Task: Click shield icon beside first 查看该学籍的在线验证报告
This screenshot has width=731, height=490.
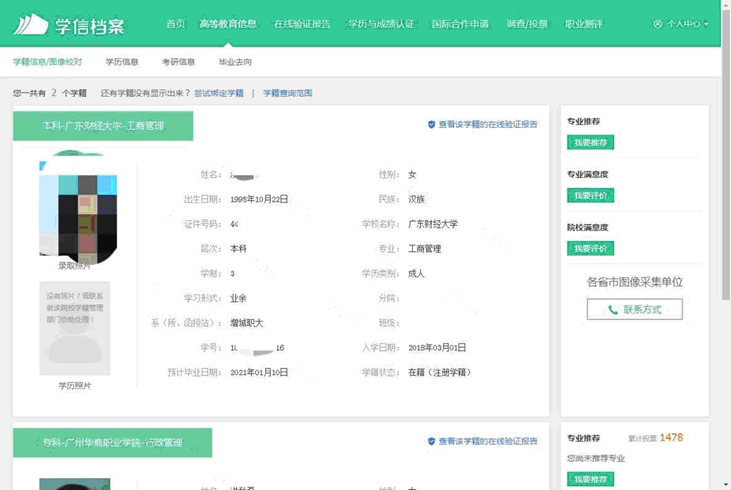Action: click(431, 125)
